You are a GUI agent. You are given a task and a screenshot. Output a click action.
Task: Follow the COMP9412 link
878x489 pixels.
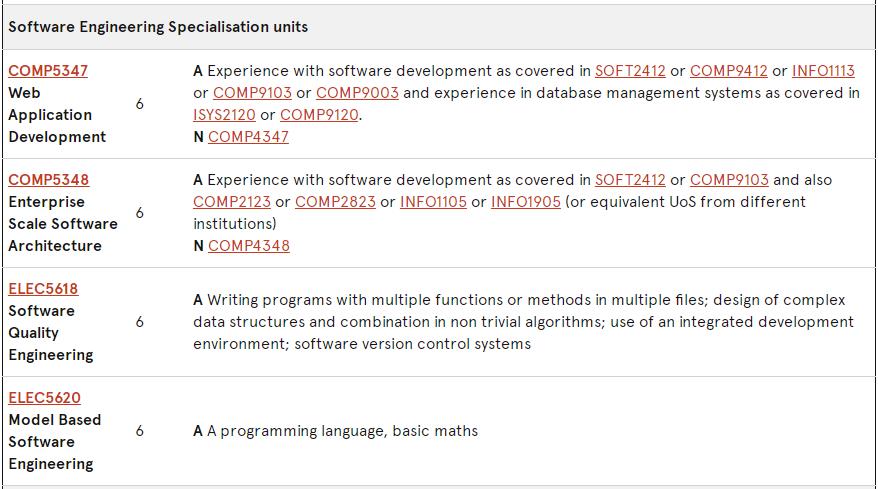(x=729, y=71)
